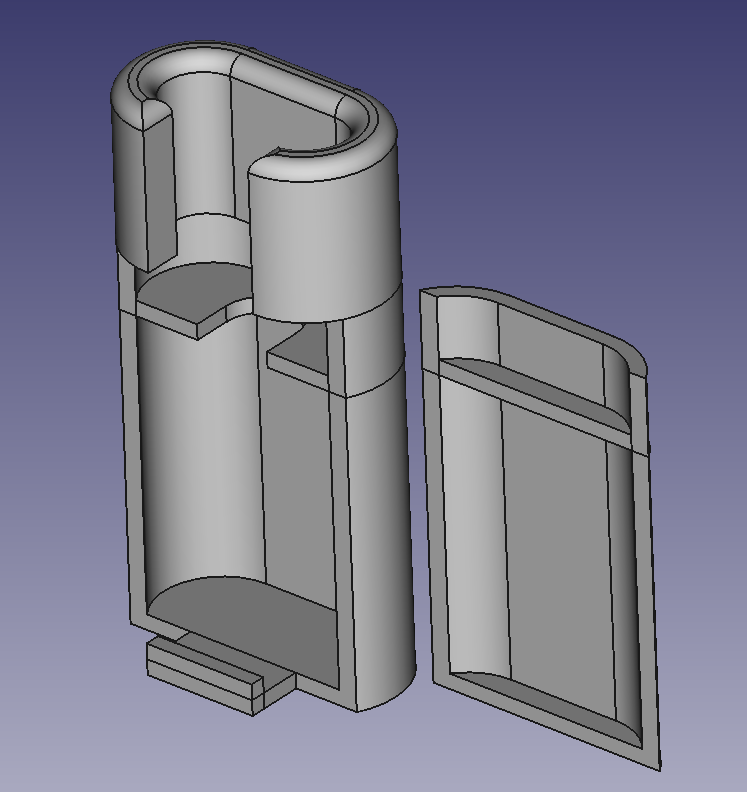Select the bottom curved fillet inside the cover
Viewport: 747px width, 792px height.
tap(540, 705)
